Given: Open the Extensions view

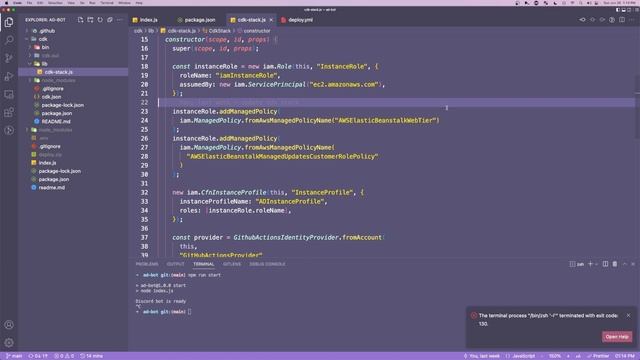Looking at the screenshot, I should point(9,112).
